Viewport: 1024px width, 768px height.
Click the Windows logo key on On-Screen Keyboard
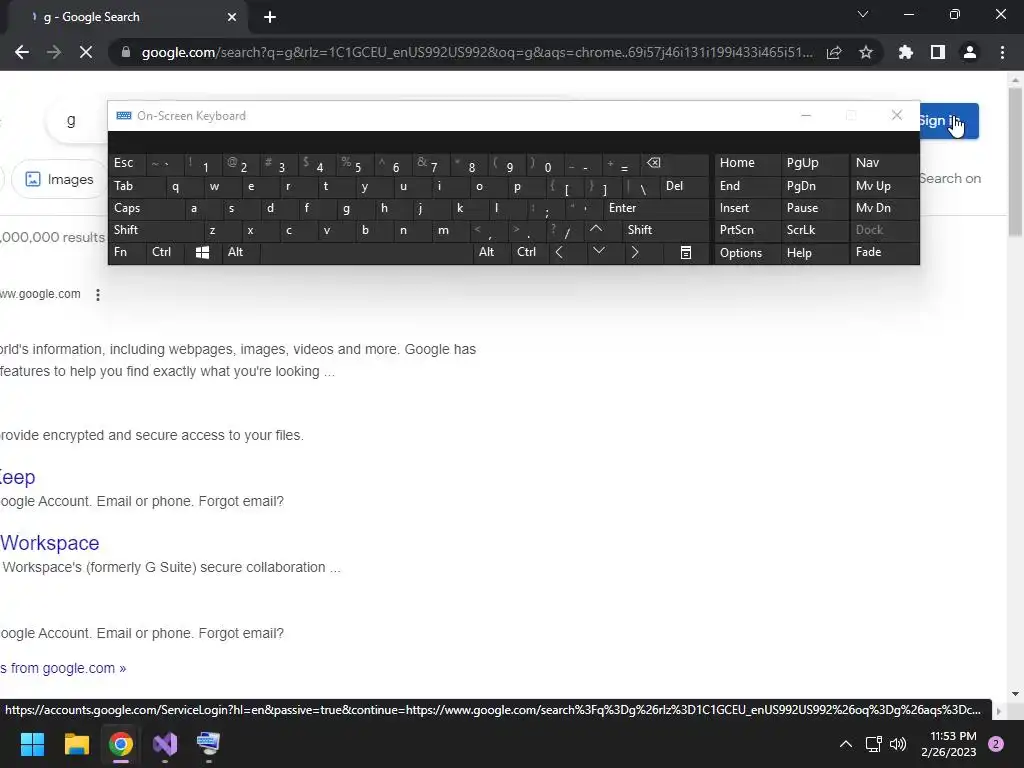(x=202, y=252)
